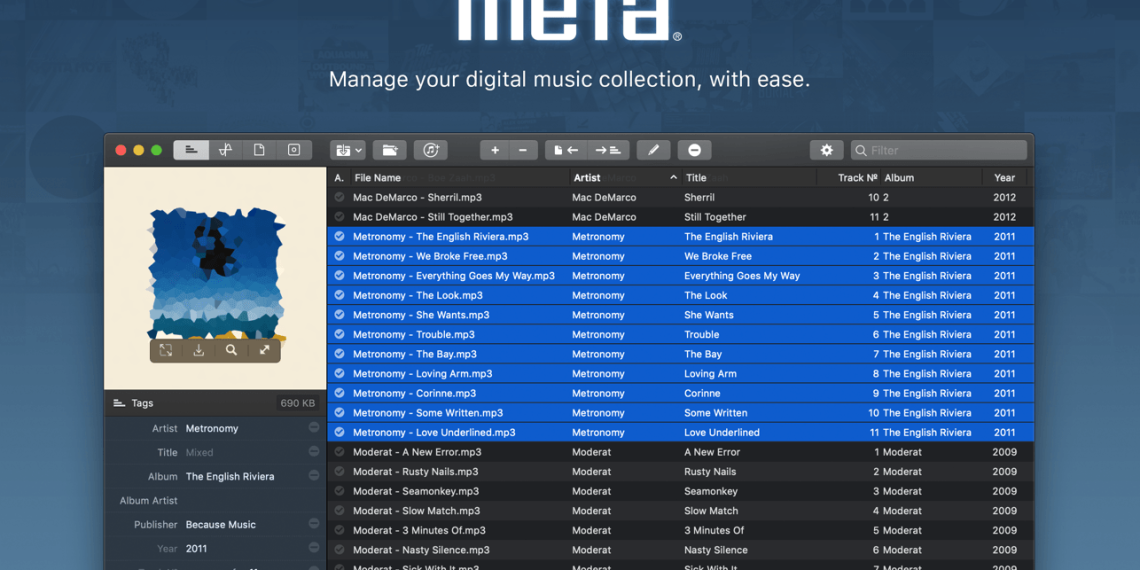
Task: Click the open folder toolbar icon
Action: point(390,150)
